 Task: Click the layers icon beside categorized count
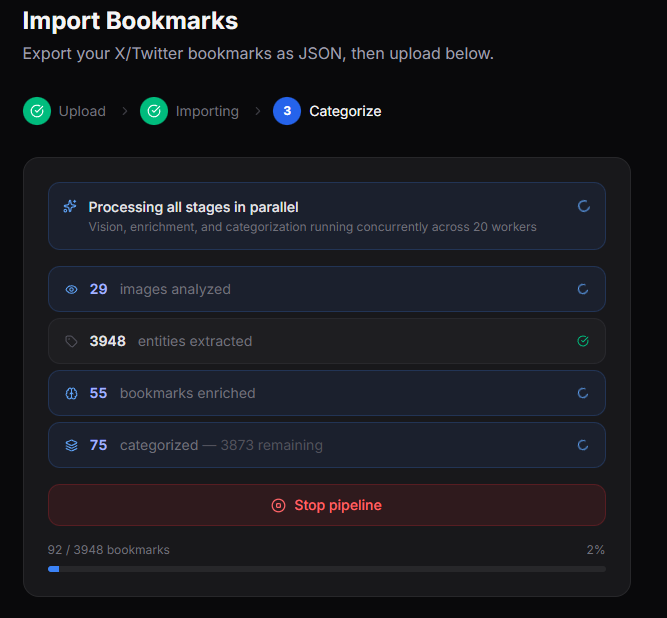point(71,445)
